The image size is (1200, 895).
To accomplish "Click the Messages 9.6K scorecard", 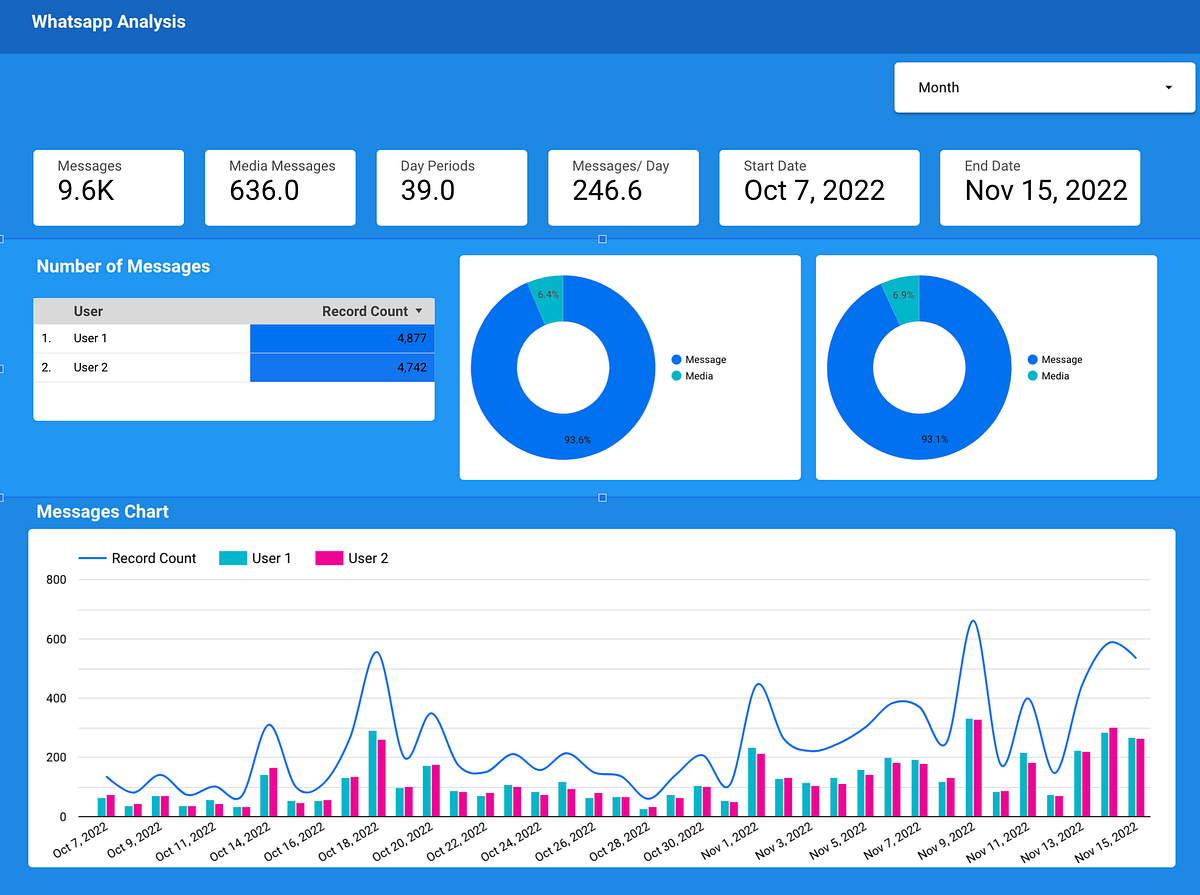I will click(x=108, y=187).
